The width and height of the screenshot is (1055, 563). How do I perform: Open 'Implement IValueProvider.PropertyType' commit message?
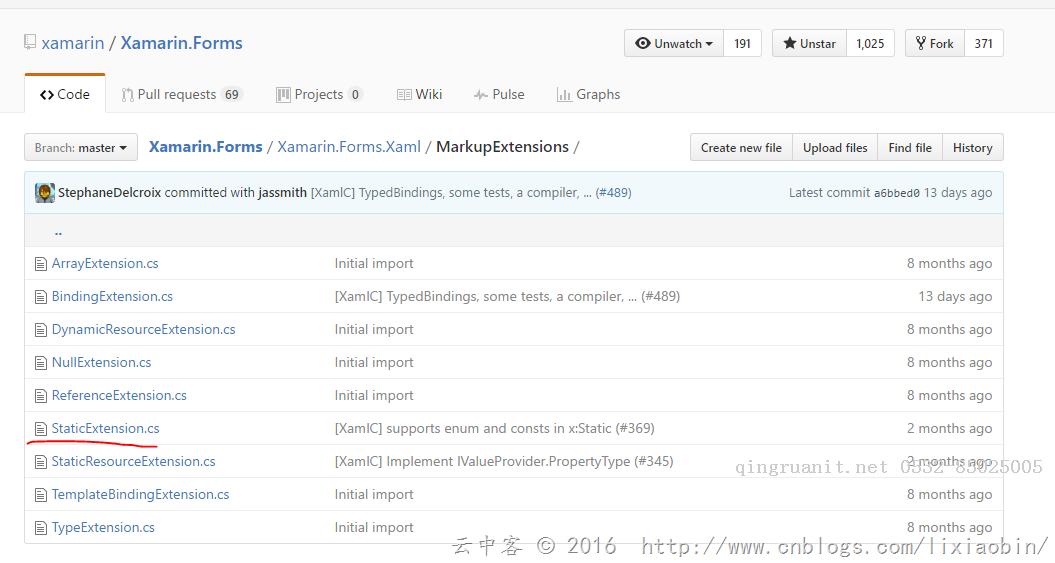tap(504, 461)
